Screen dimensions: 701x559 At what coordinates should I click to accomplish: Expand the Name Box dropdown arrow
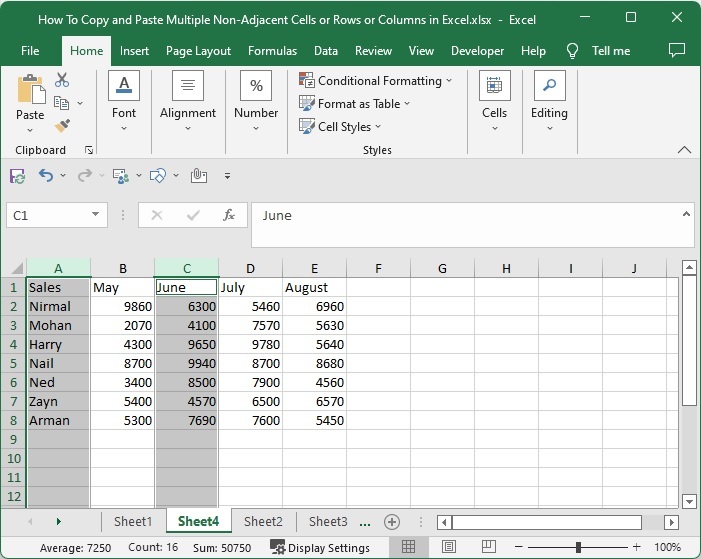96,215
